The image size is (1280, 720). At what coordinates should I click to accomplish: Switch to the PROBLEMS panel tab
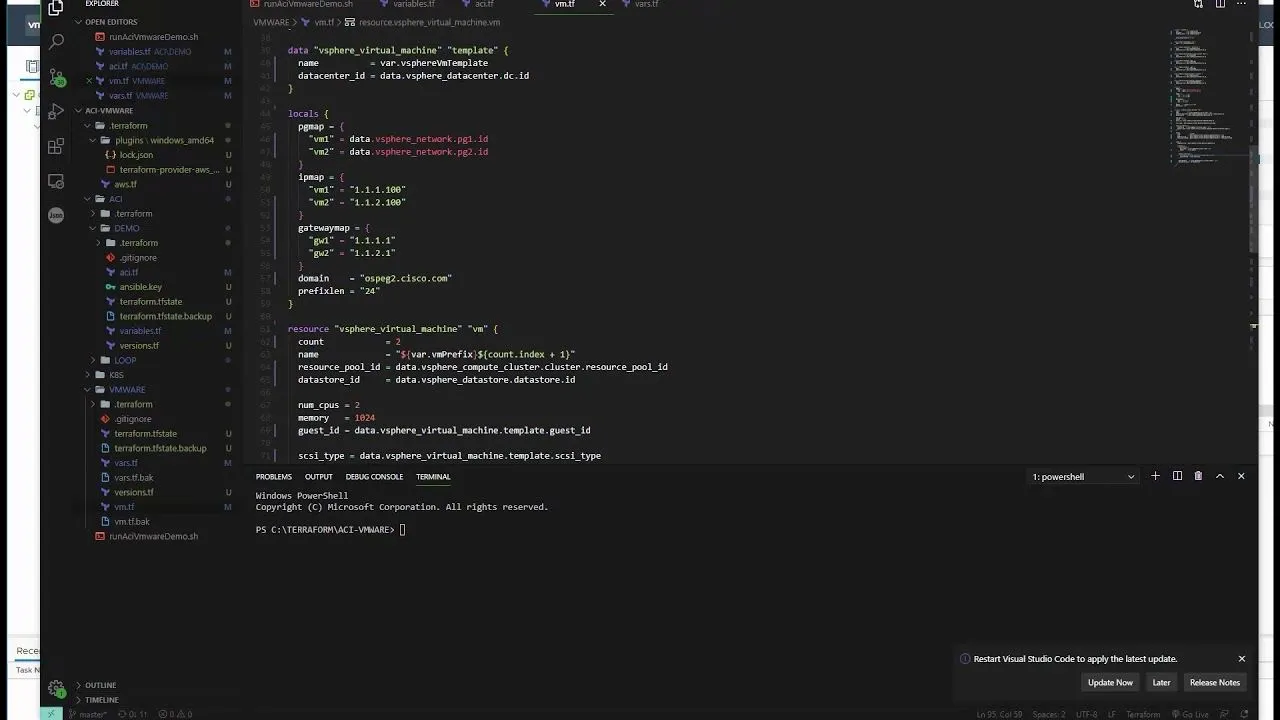(x=273, y=476)
